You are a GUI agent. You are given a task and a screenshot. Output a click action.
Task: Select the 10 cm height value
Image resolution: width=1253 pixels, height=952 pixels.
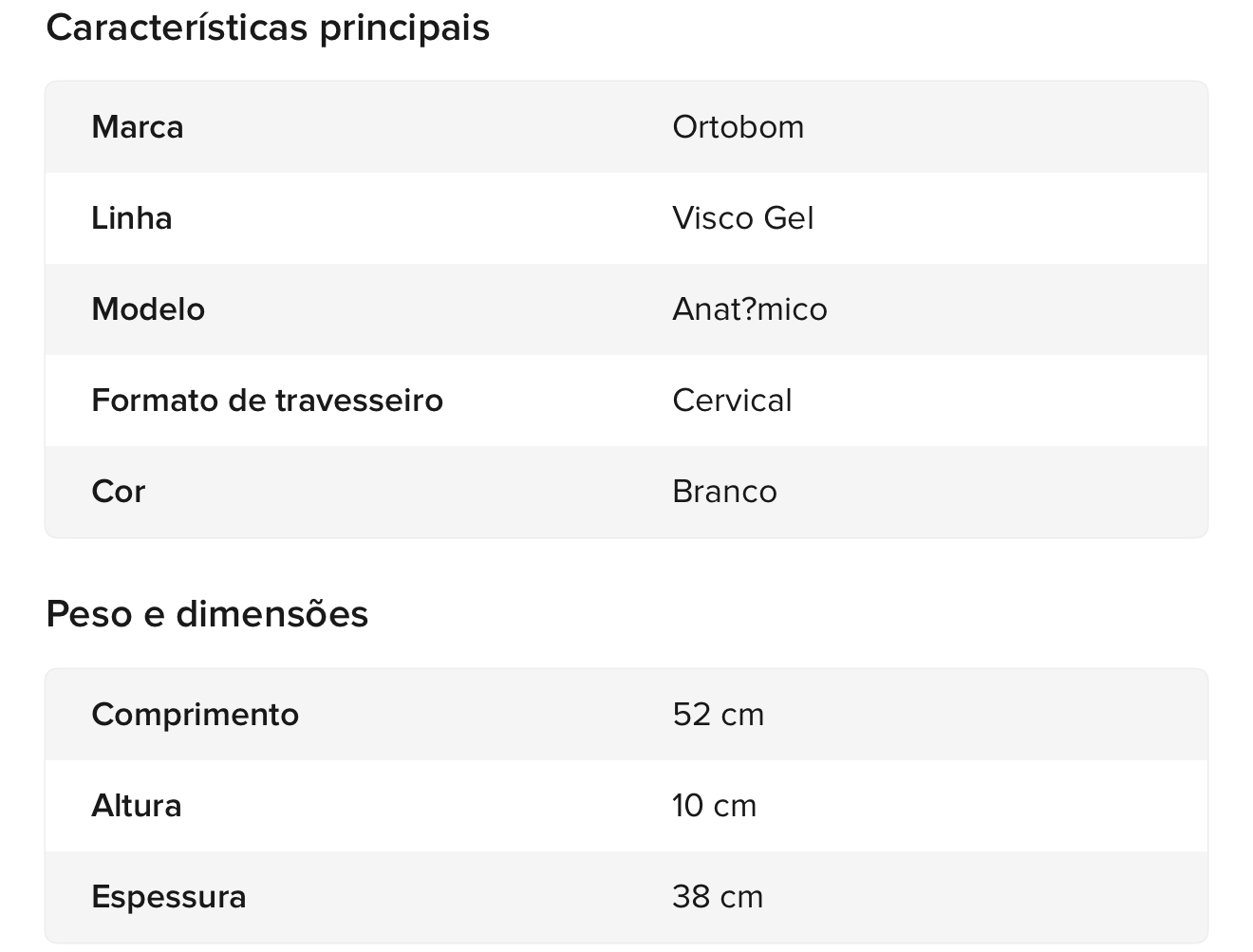[x=714, y=806]
